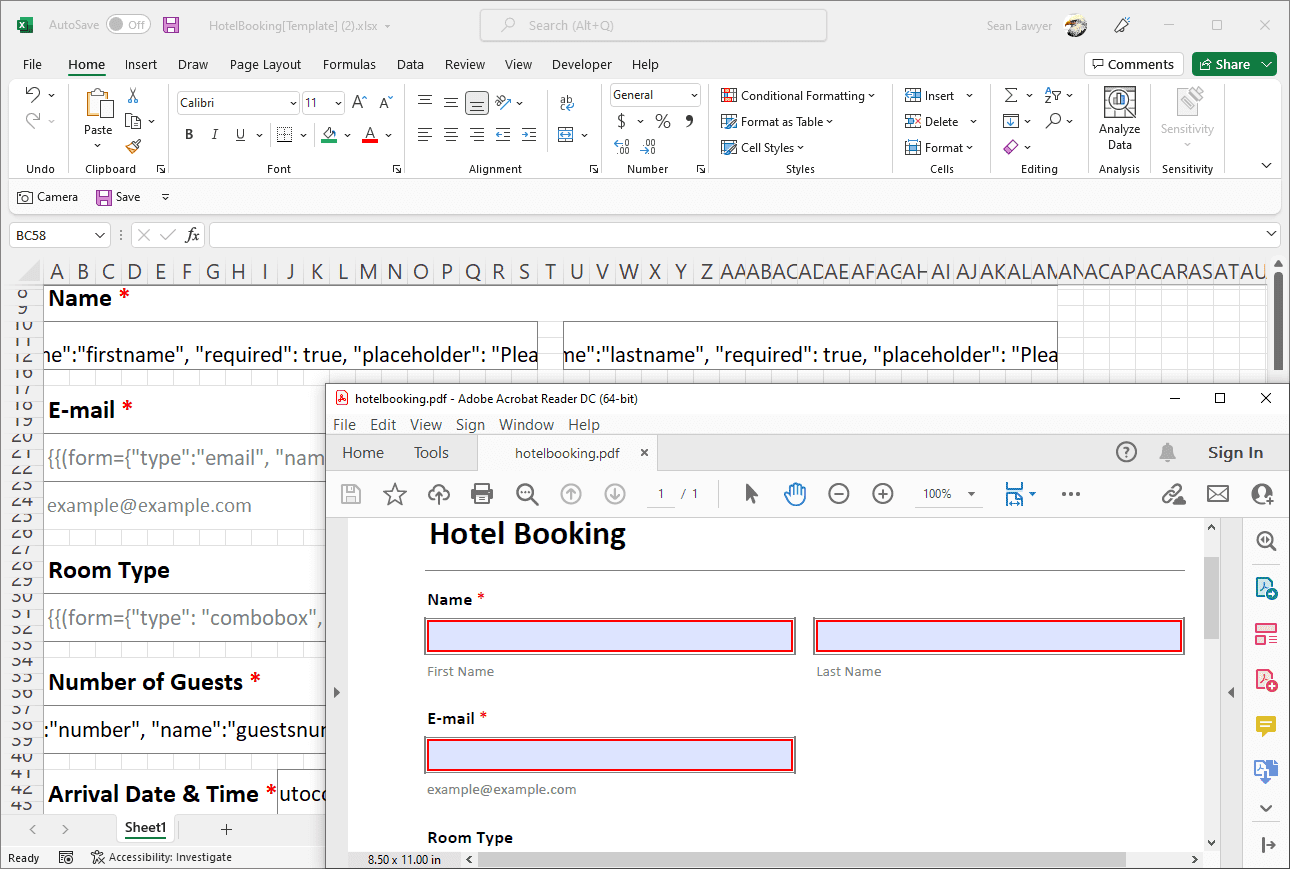Open the font size 11 dropdown
The height and width of the screenshot is (870, 1290).
[x=338, y=103]
